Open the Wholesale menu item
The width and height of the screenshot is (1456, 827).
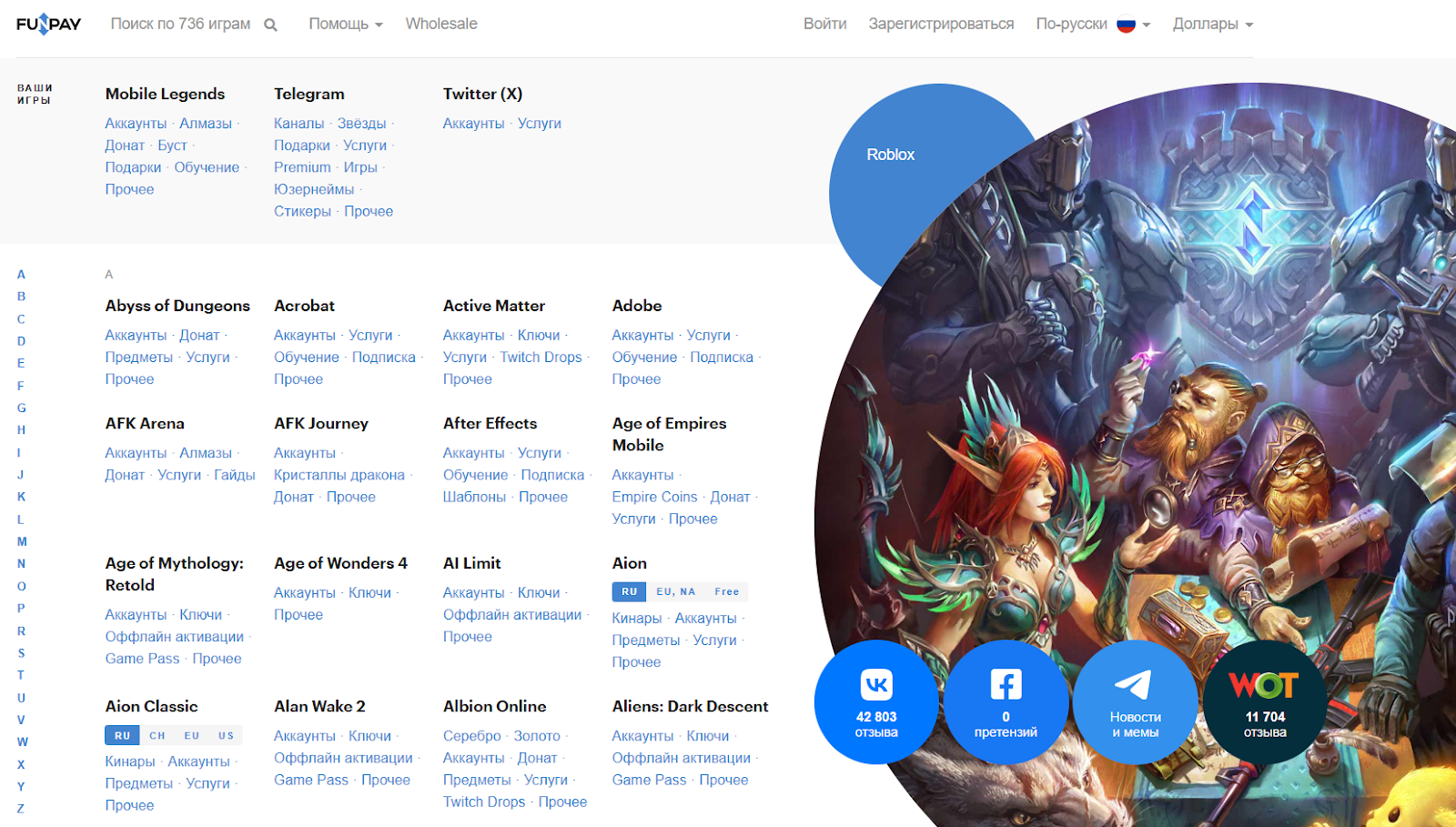coord(441,24)
